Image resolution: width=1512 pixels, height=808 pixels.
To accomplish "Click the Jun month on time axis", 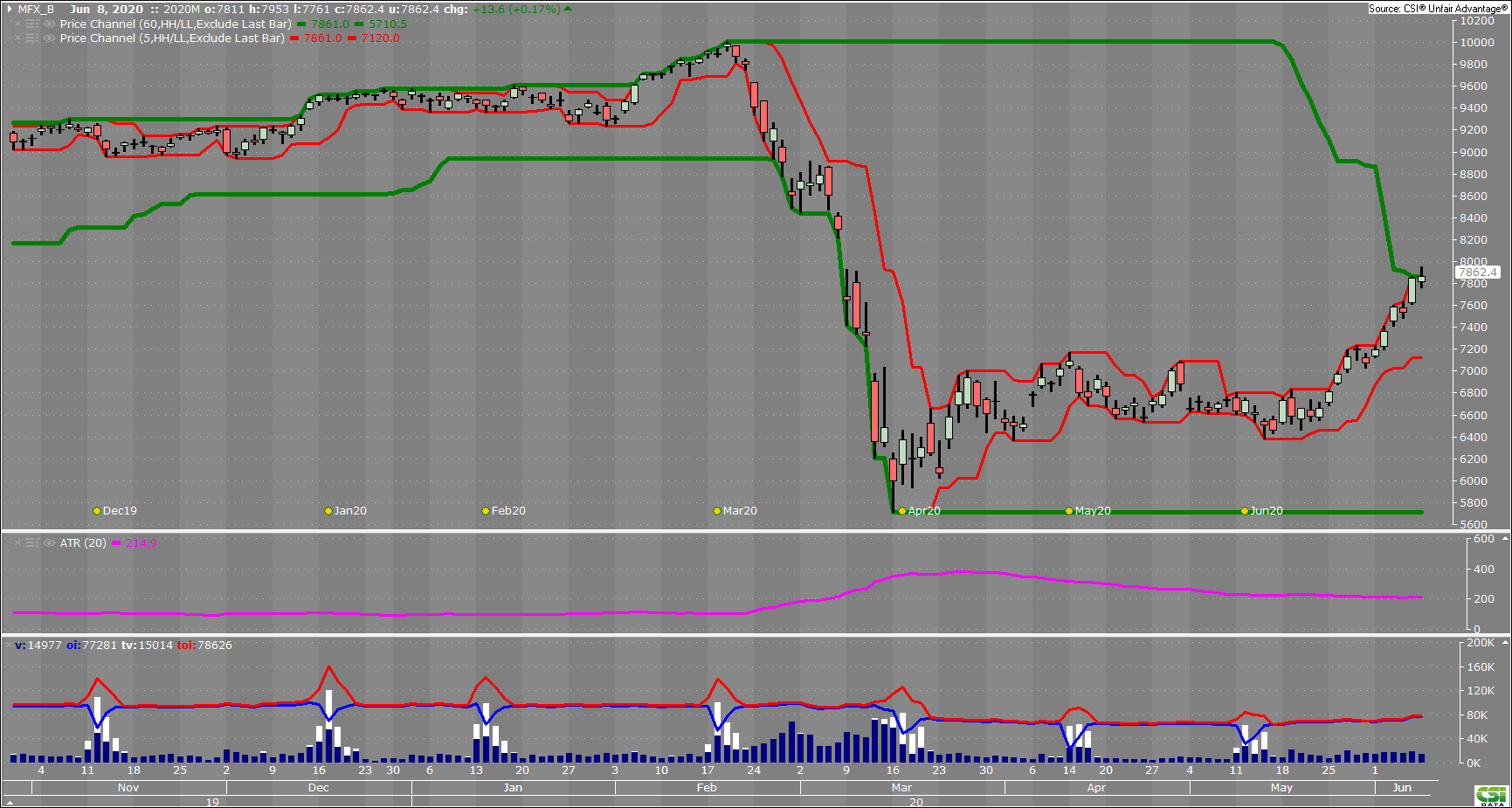I will [x=1402, y=788].
